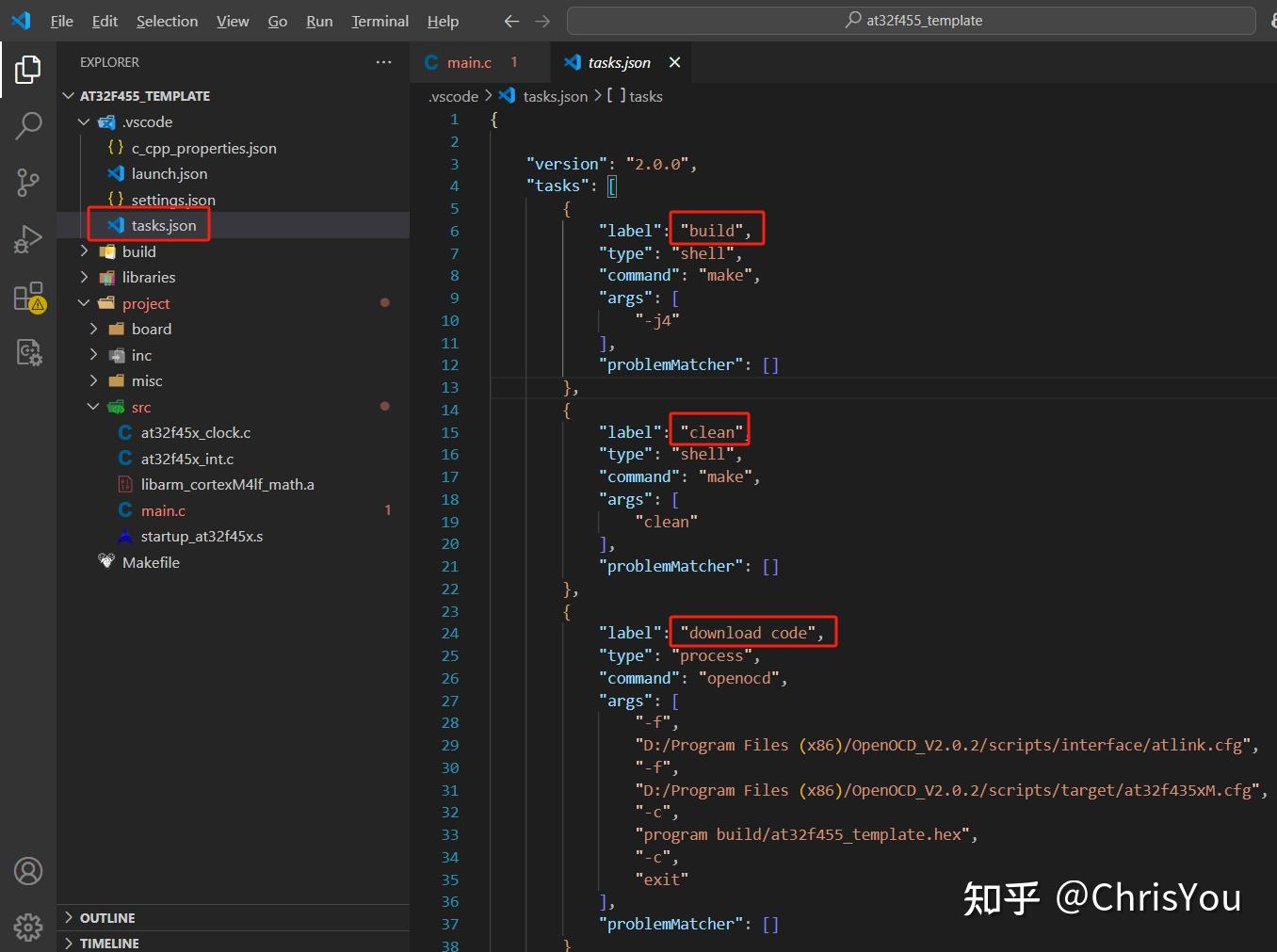1277x952 pixels.
Task: Expand the build folder
Action: coord(84,251)
